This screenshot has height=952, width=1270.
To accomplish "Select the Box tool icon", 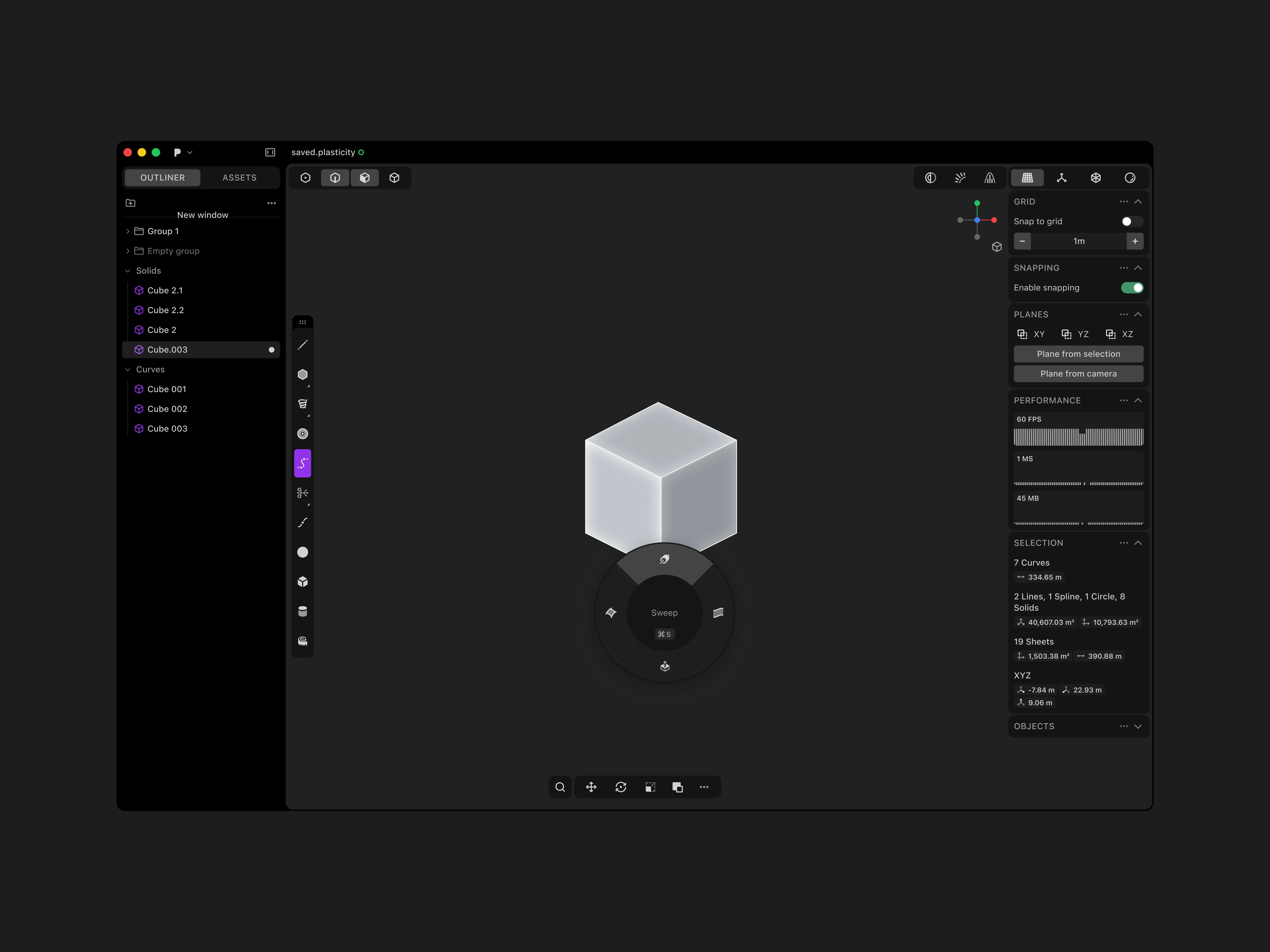I will (303, 582).
